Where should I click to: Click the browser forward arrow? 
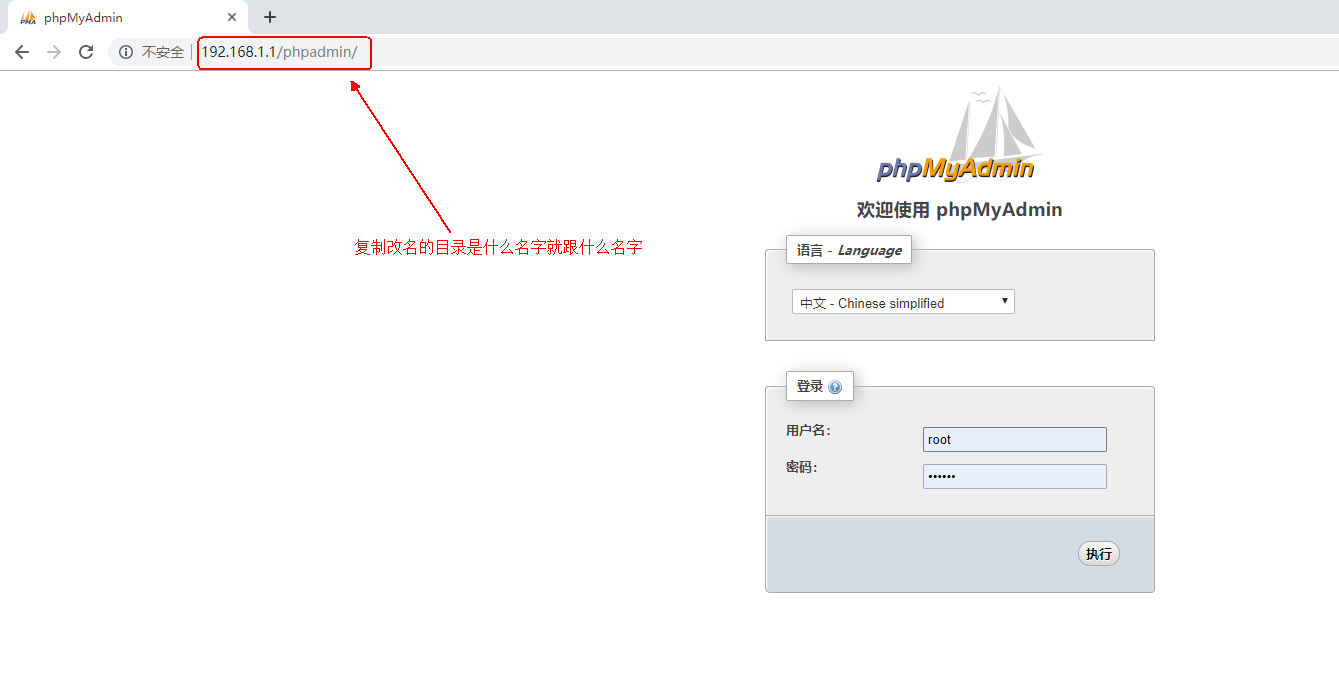tap(53, 52)
